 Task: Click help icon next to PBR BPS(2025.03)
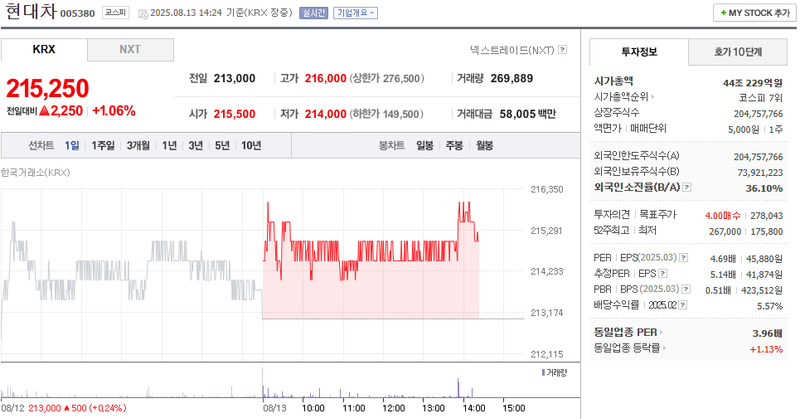[686, 289]
